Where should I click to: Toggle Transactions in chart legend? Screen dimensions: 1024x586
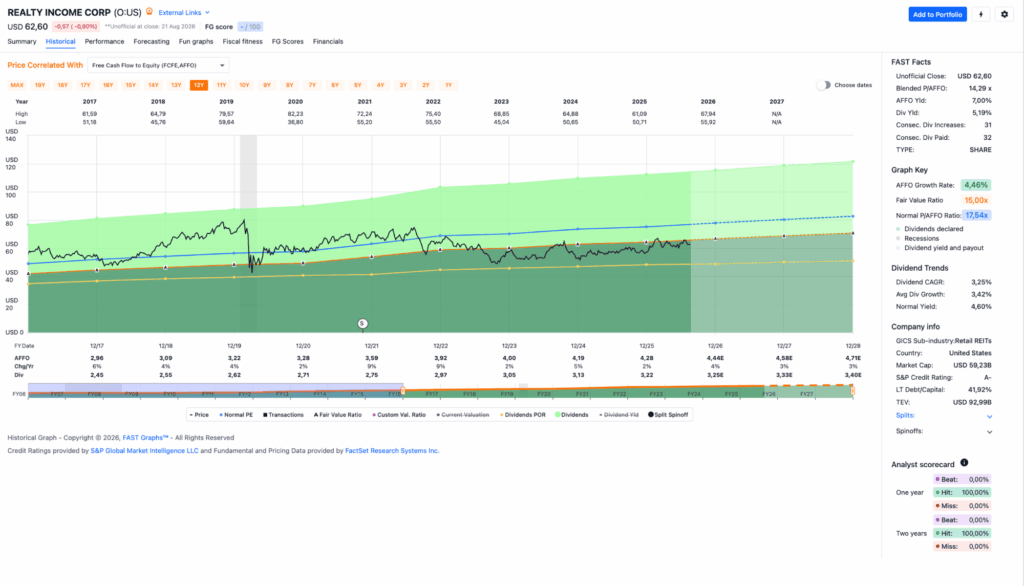click(x=283, y=415)
